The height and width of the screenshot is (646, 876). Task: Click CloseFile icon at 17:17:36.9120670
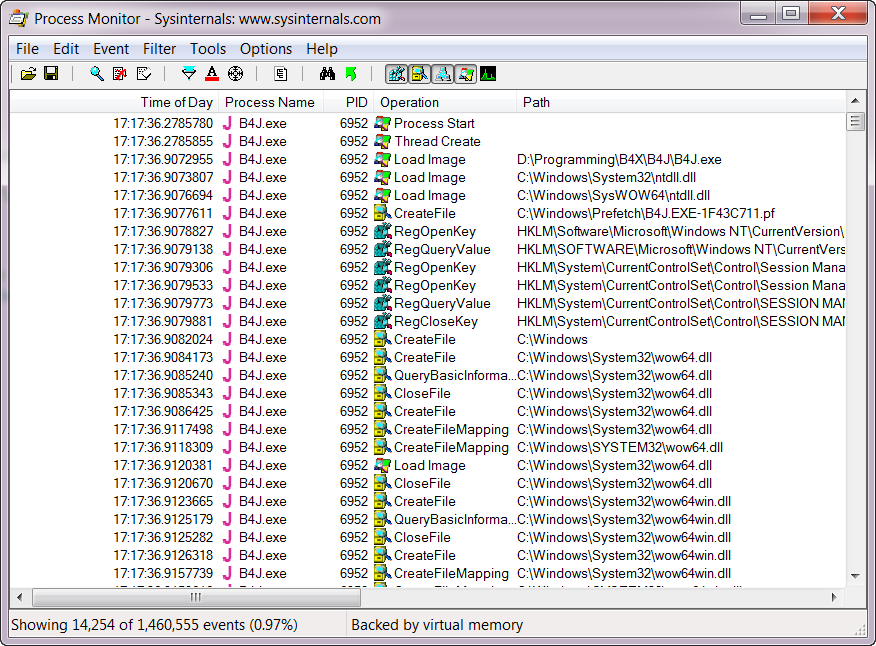(383, 483)
